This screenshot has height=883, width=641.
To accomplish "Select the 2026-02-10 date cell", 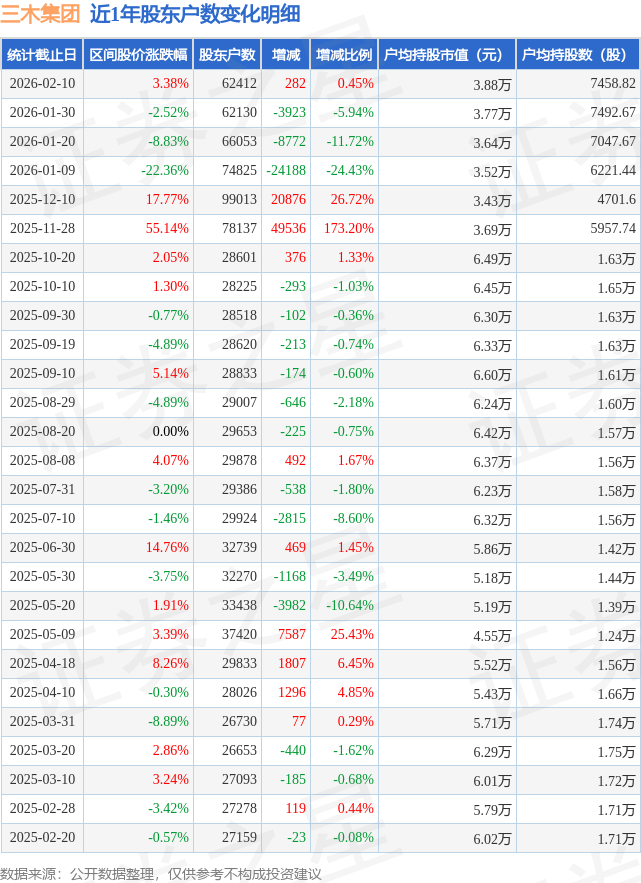I will click(x=42, y=84).
